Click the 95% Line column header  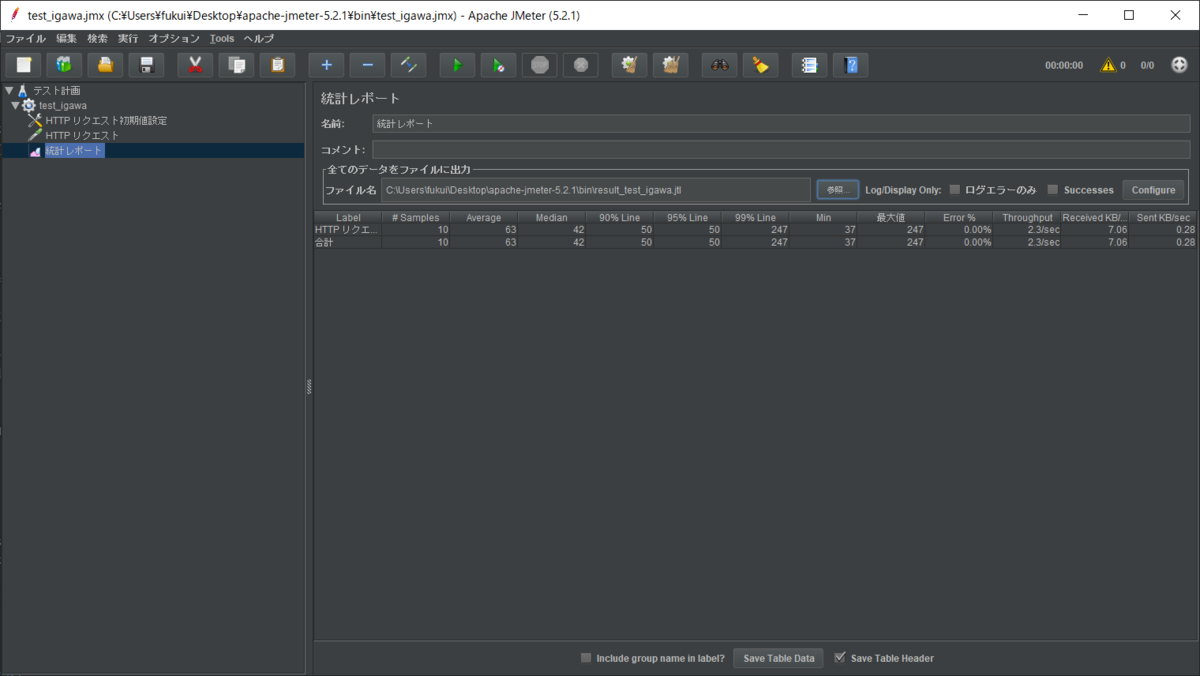pos(688,217)
